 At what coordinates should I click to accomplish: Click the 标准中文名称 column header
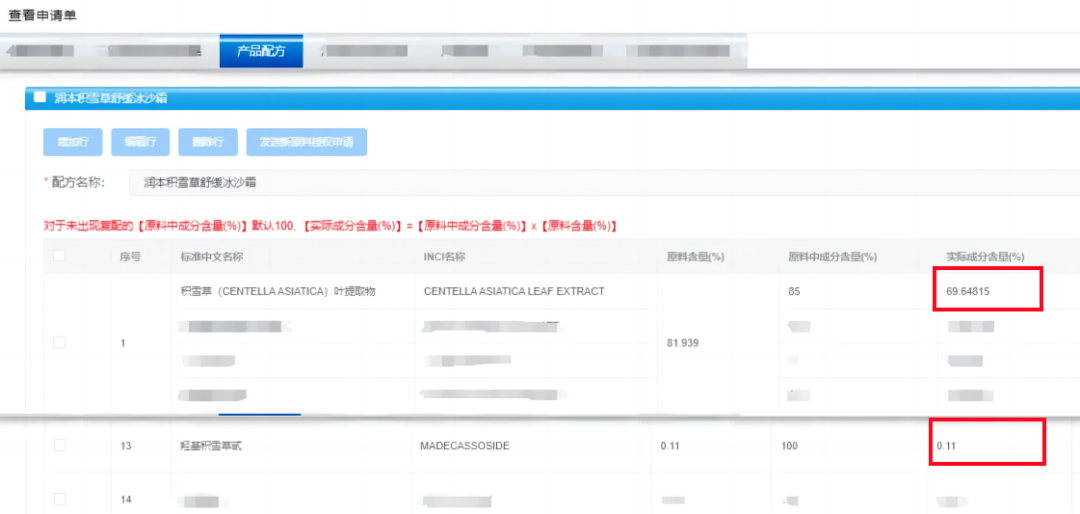tap(211, 256)
